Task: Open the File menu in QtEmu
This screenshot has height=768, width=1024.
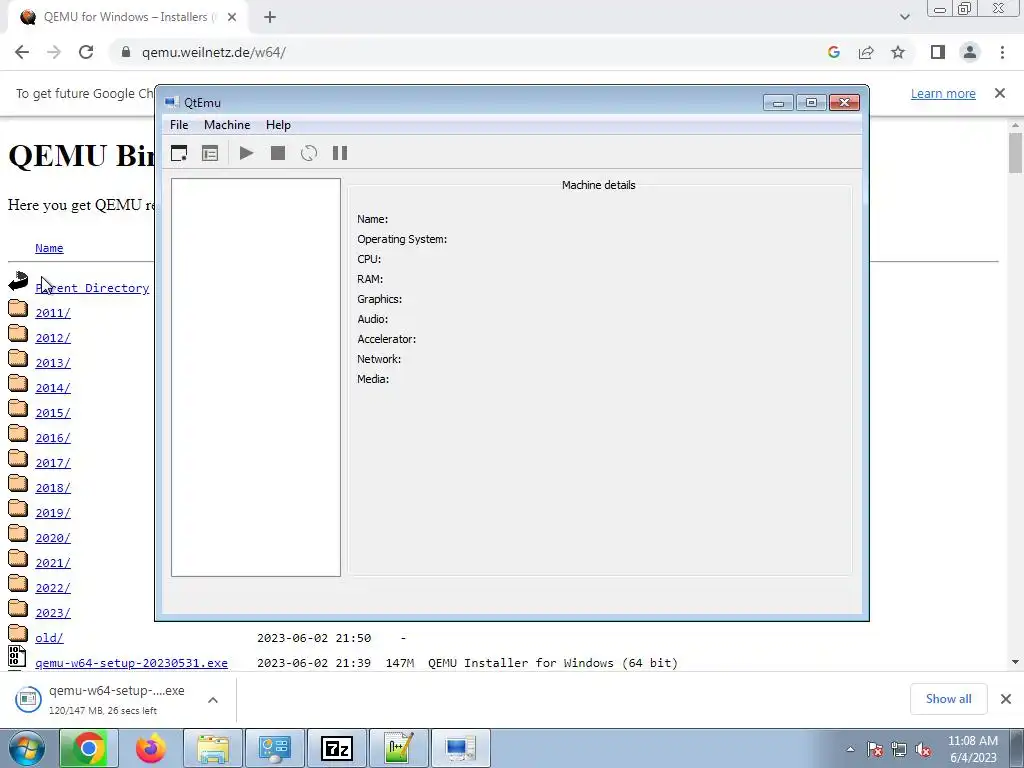Action: click(x=179, y=125)
